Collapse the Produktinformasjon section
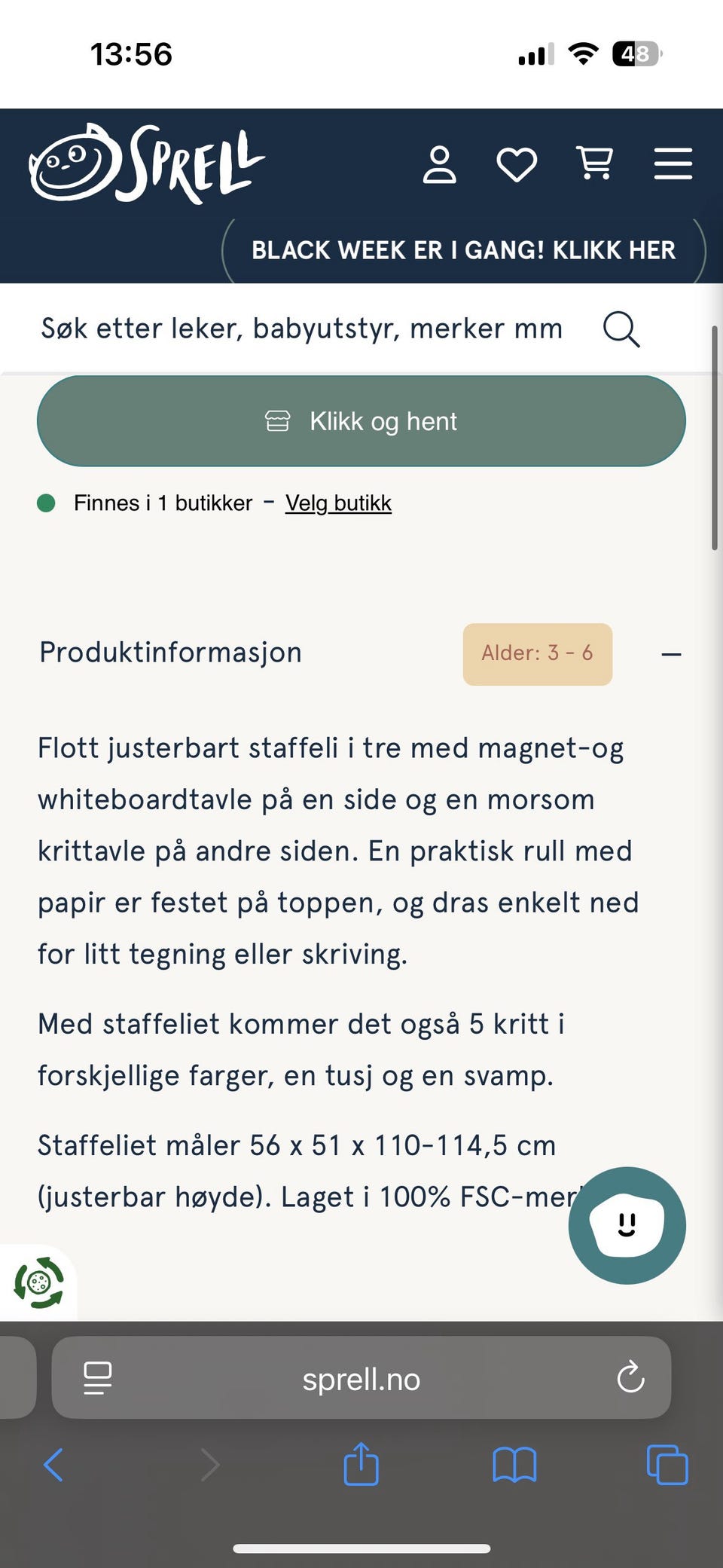 (671, 654)
